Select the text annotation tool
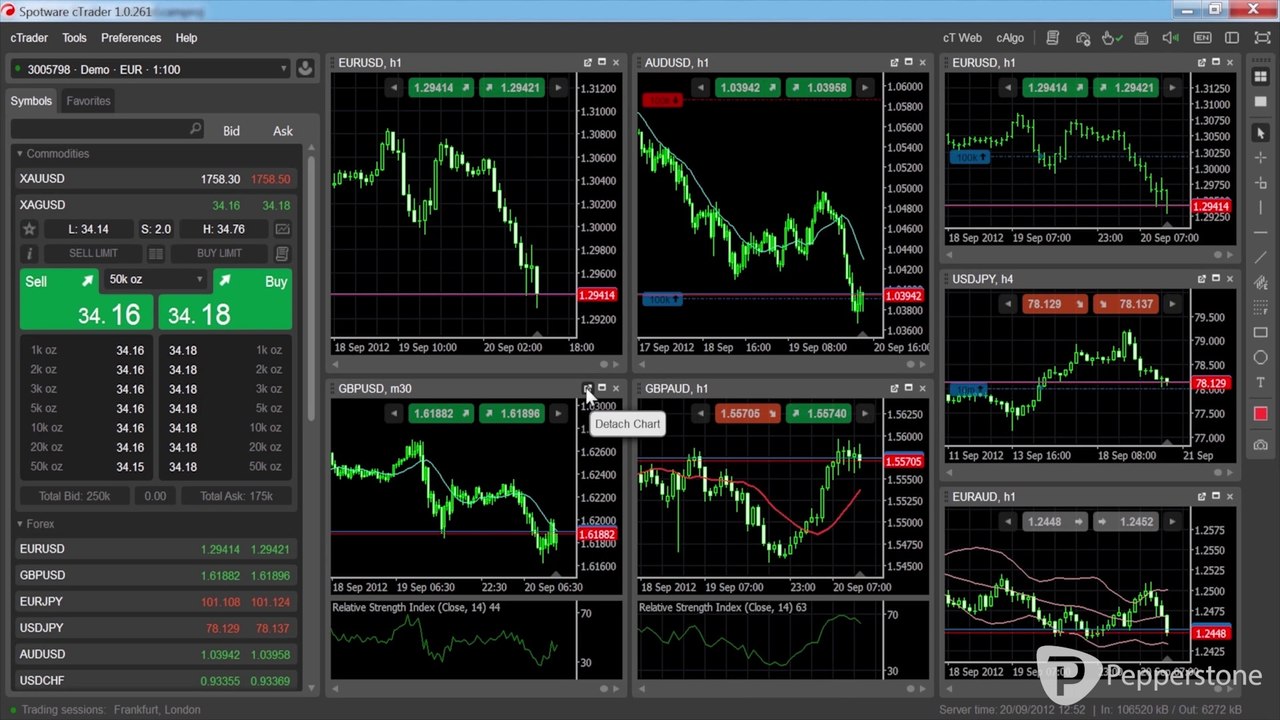The width and height of the screenshot is (1280, 720). (x=1260, y=383)
